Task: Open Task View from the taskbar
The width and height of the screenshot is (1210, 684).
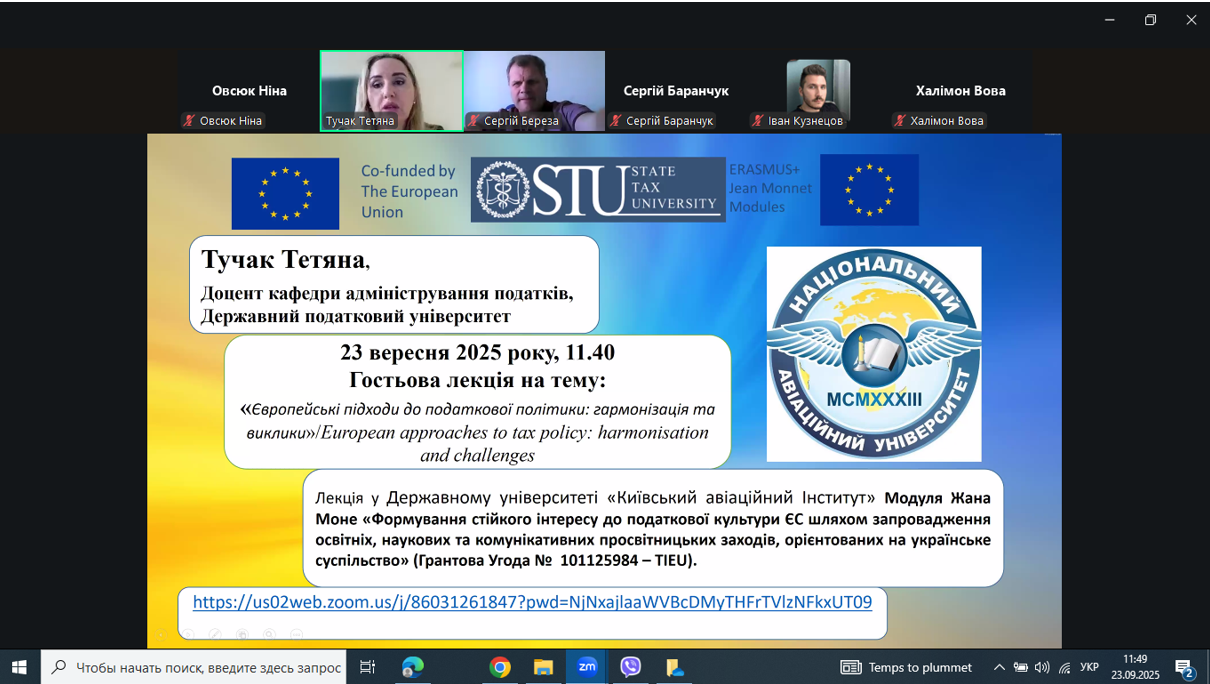Action: (x=367, y=667)
